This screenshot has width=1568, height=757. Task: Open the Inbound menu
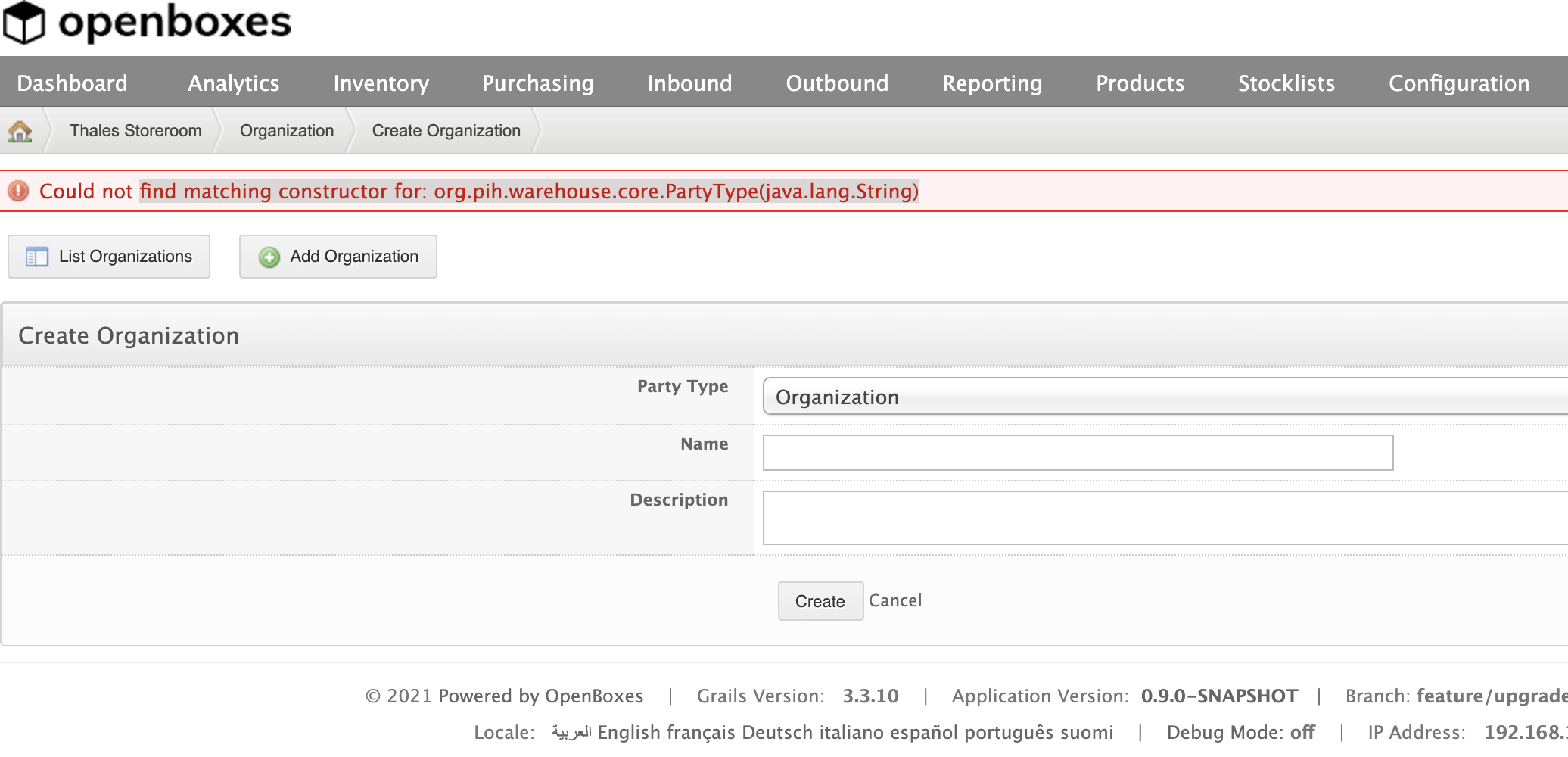(x=689, y=83)
